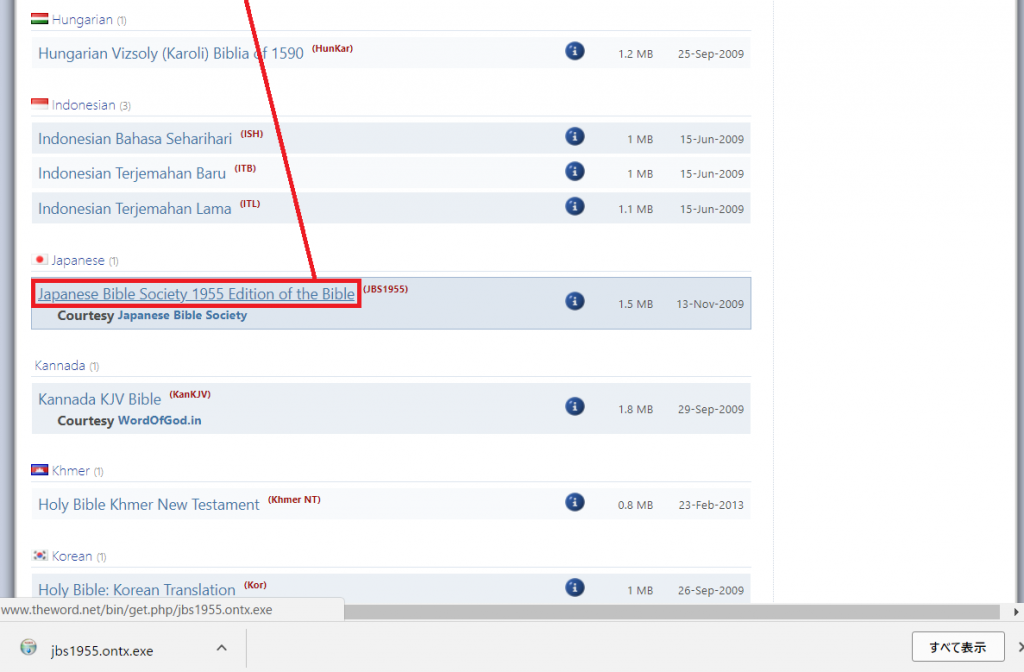Click jbs1955.ontx.exe file icon in download bar
This screenshot has height=672, width=1024.
point(28,649)
